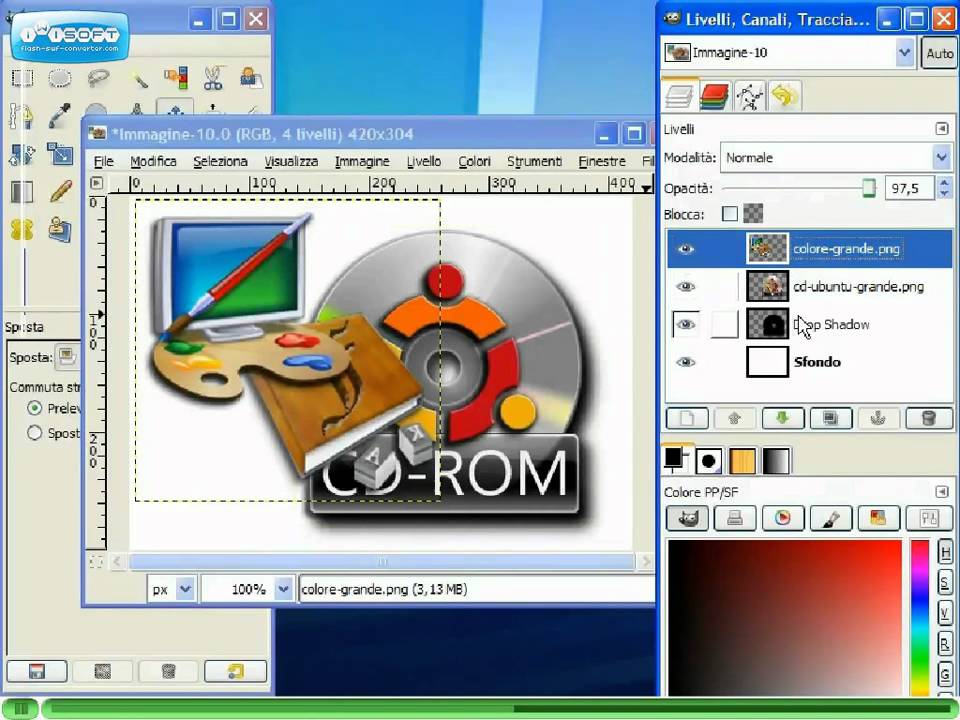Switch to the Paths tab
This screenshot has height=720, width=960.
tap(749, 96)
